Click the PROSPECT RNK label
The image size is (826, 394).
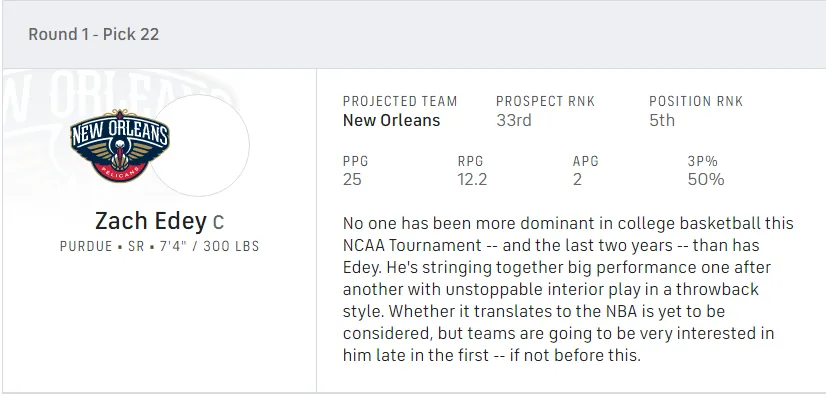pos(545,101)
